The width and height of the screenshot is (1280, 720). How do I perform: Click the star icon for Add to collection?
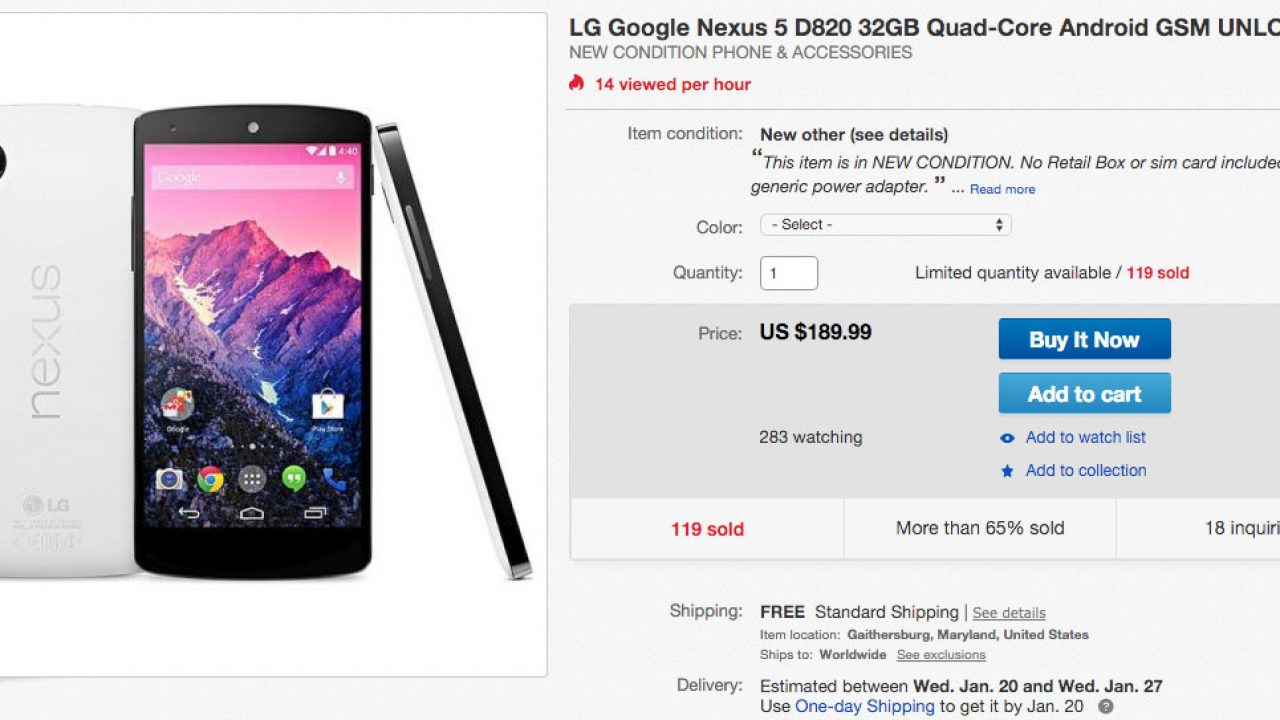(1007, 471)
